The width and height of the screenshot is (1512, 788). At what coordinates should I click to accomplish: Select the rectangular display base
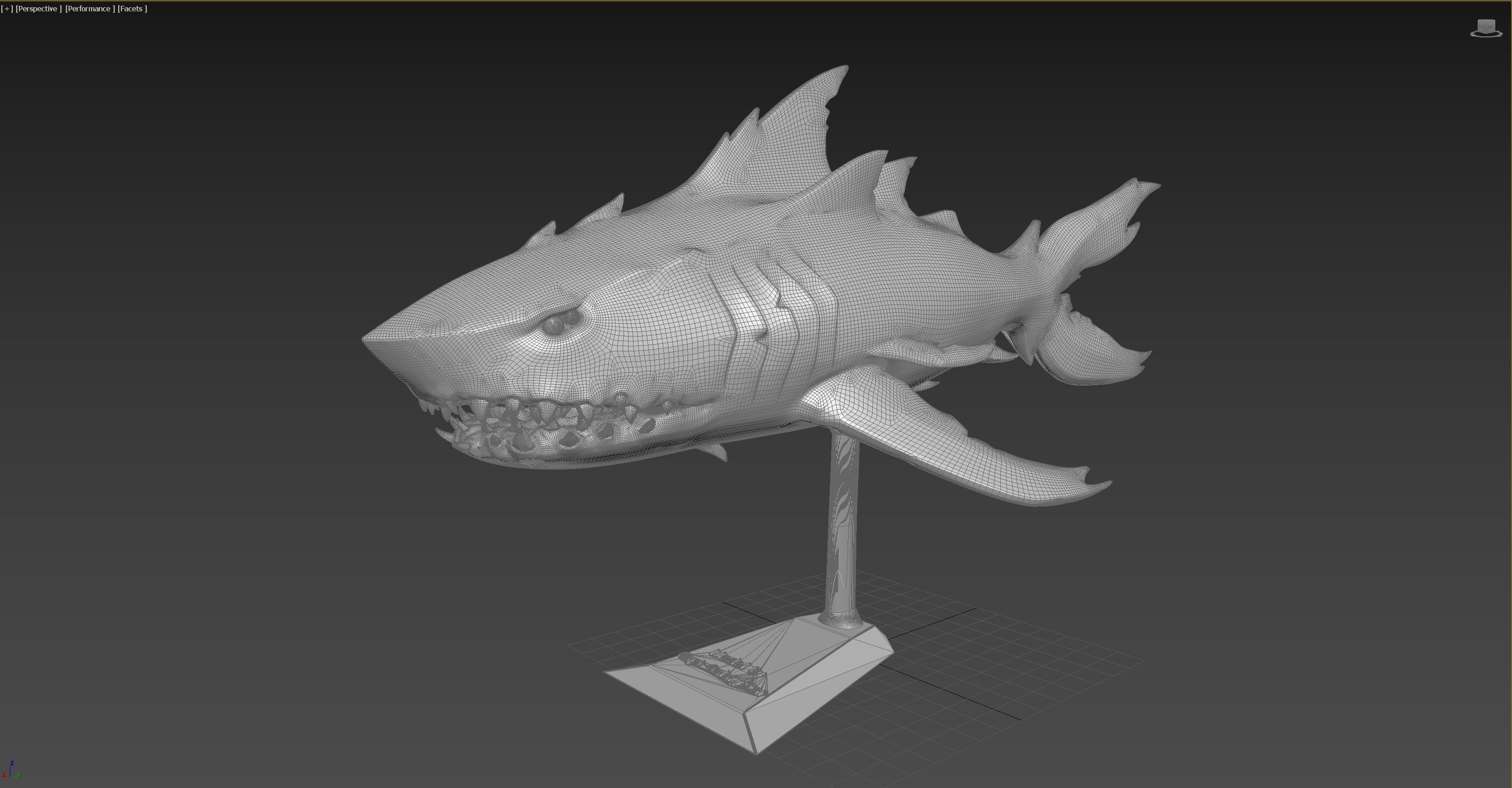click(749, 683)
